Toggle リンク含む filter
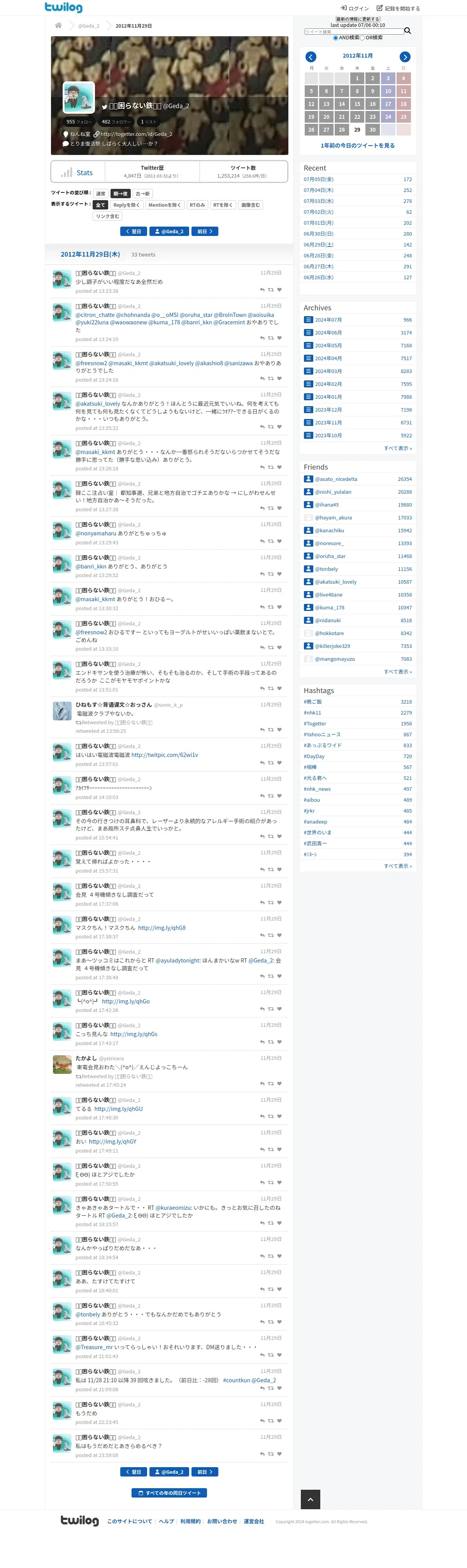Screen dimensions: 467x1568 (108, 216)
